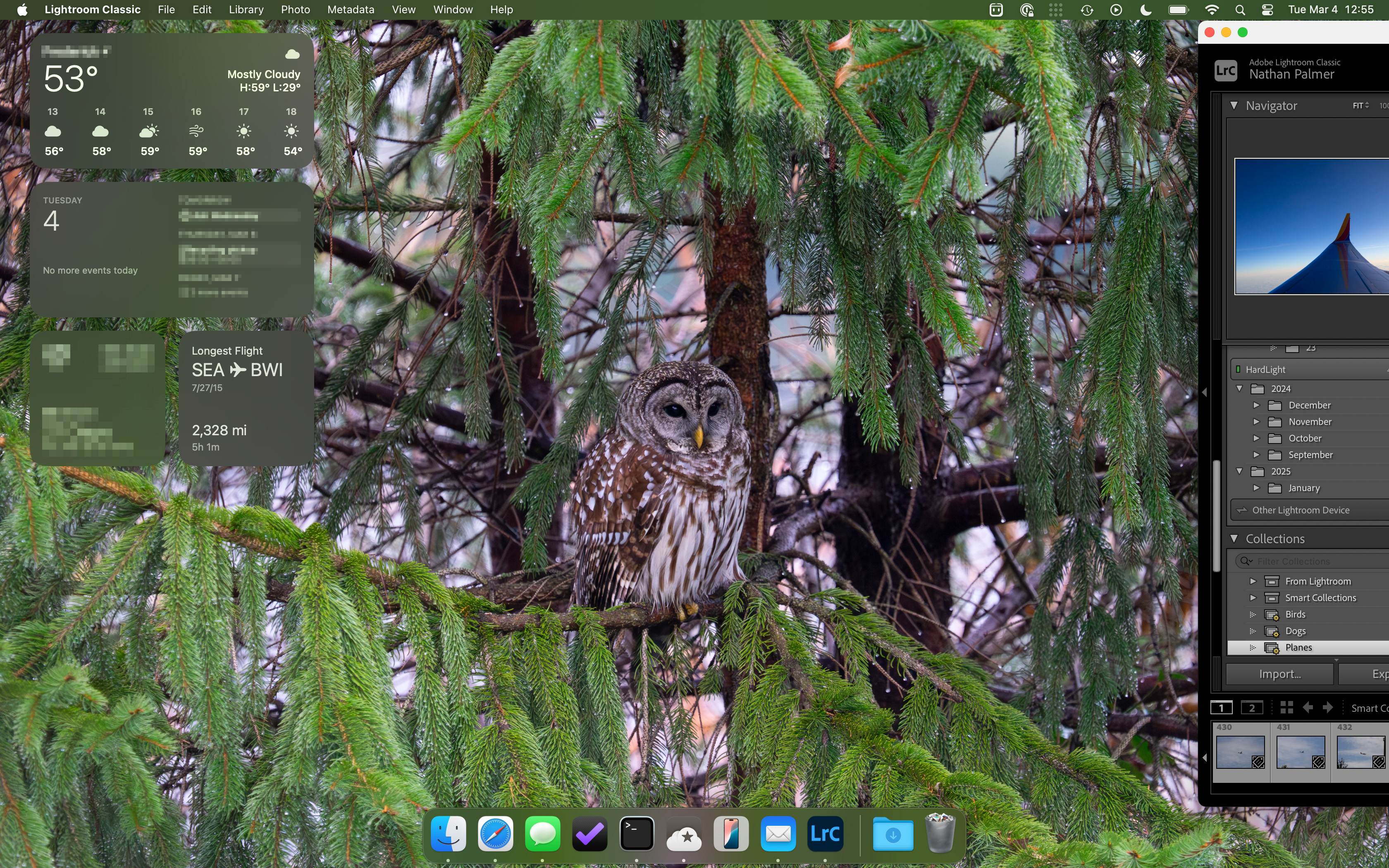Open the Library menu
The image size is (1389, 868).
click(x=246, y=10)
